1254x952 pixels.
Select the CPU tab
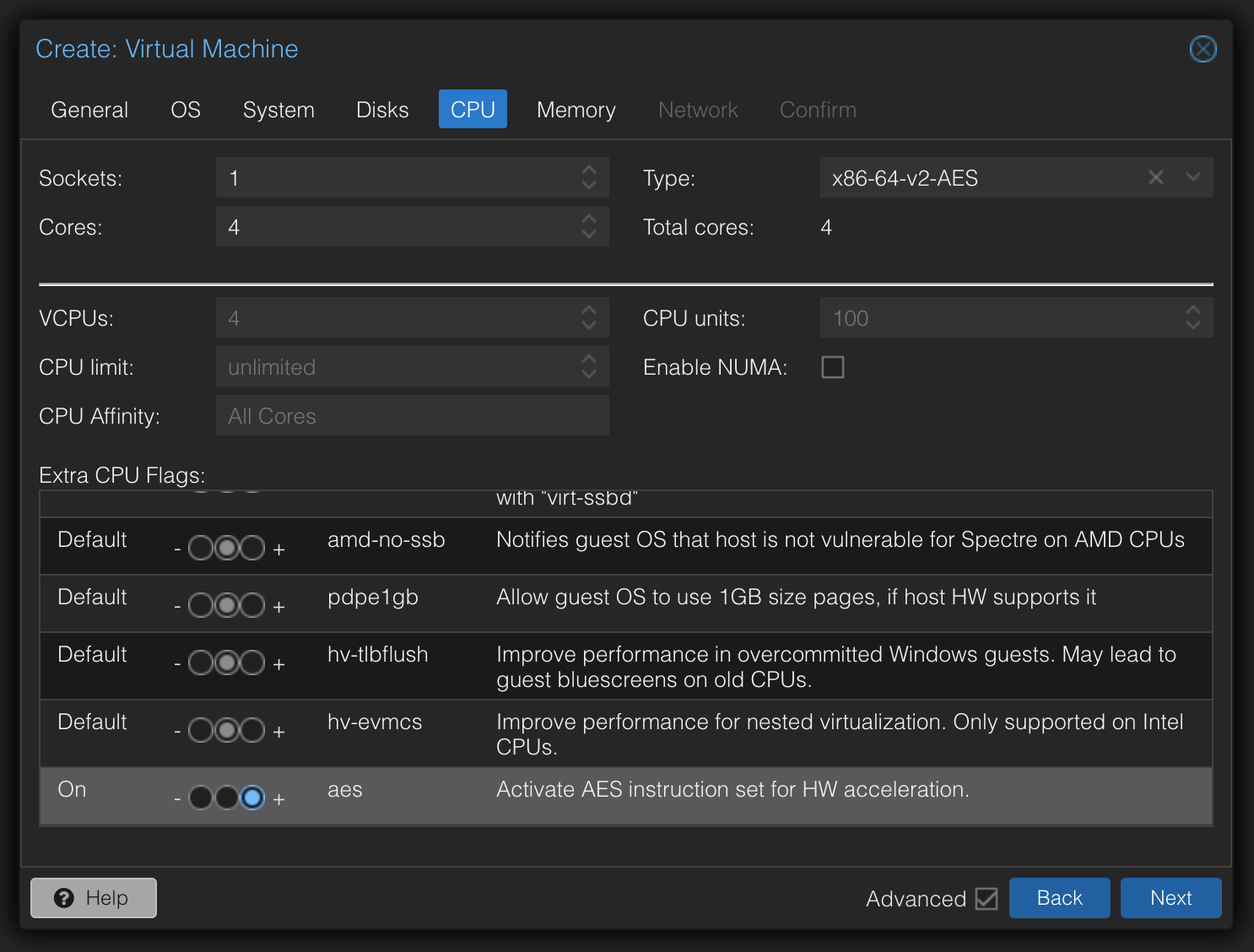[x=473, y=110]
